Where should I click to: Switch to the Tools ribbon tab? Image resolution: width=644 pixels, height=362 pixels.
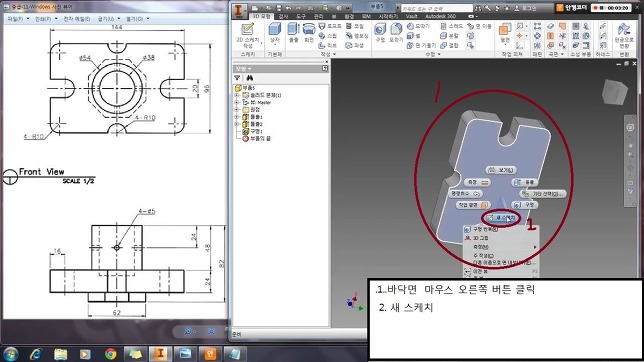pos(301,16)
